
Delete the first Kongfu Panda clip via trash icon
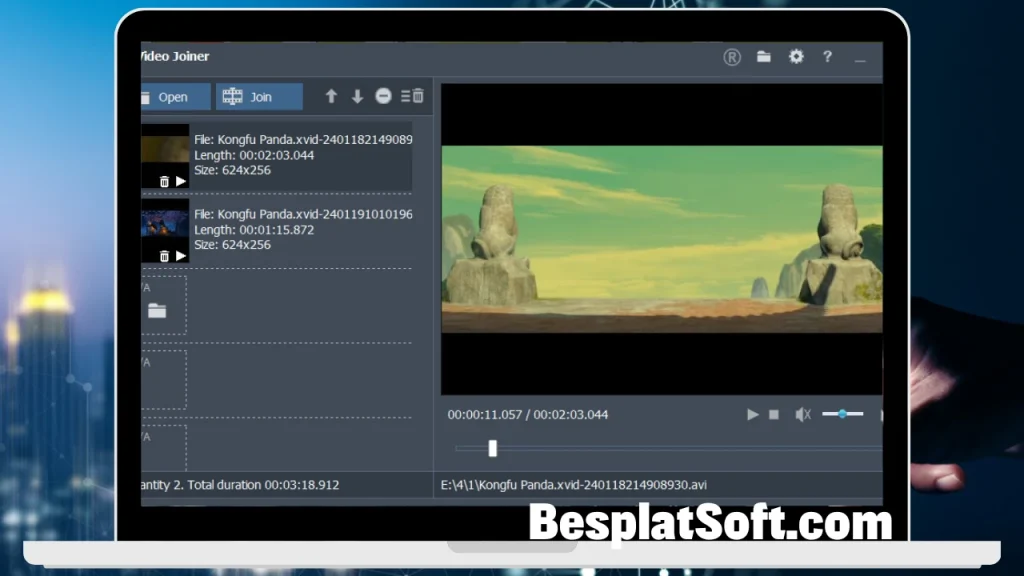(x=164, y=181)
